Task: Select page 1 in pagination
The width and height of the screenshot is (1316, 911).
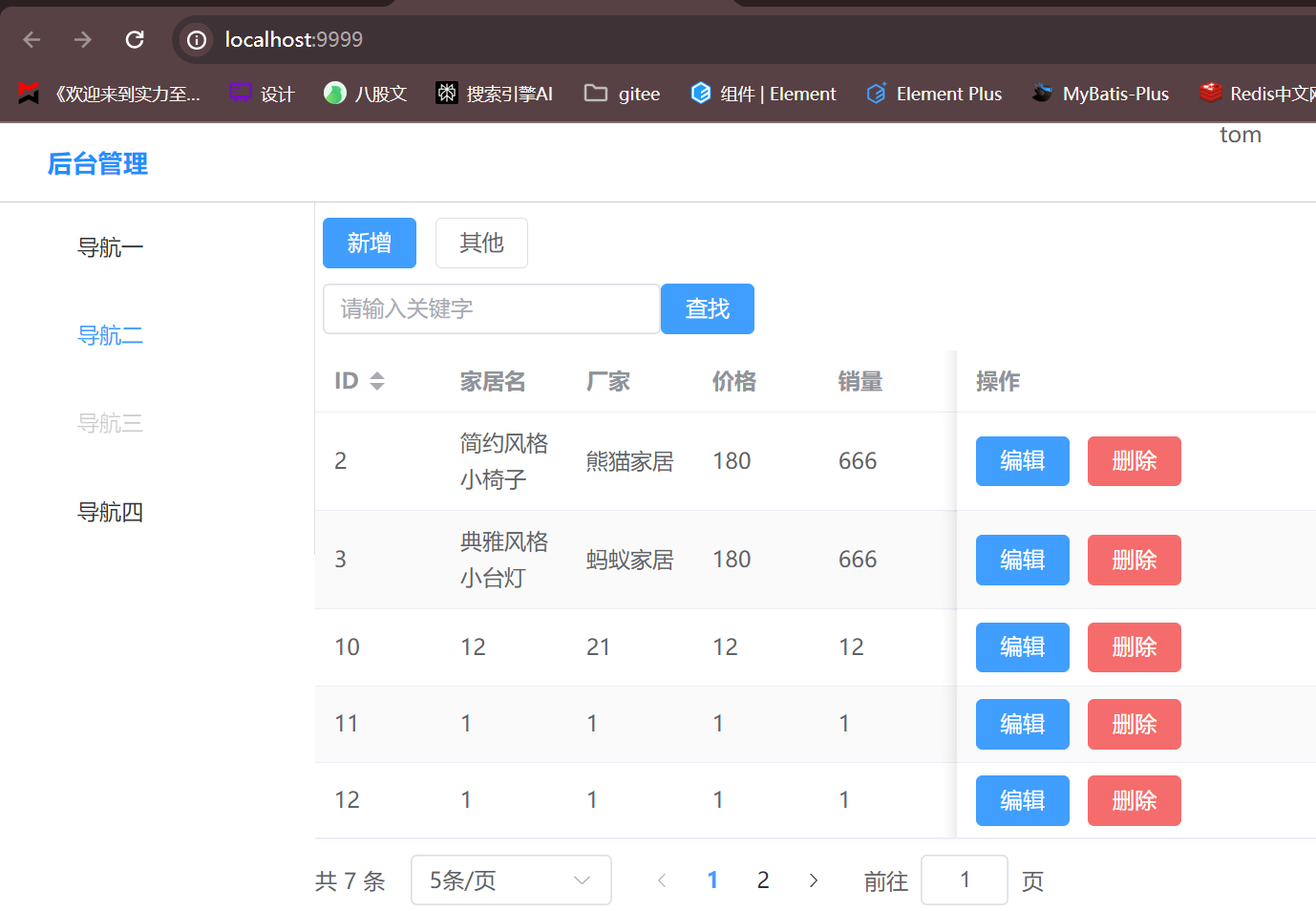Action: (712, 880)
